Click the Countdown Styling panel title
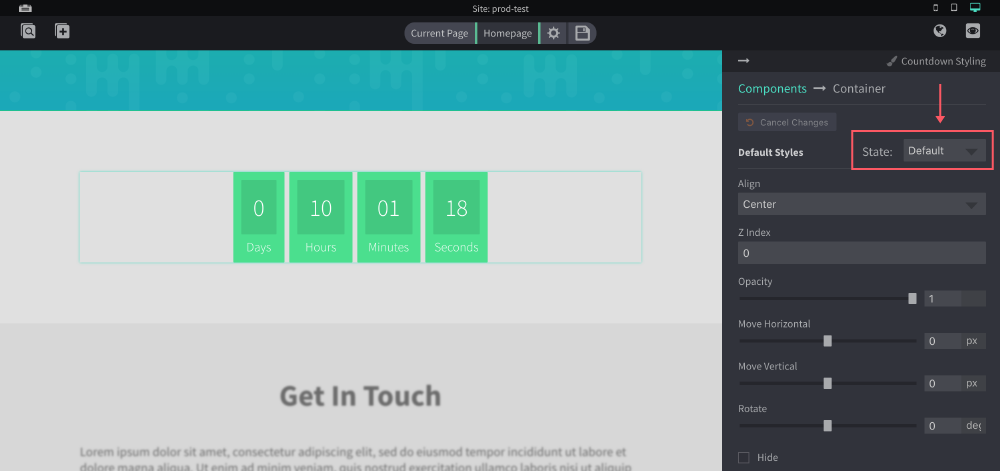Image resolution: width=1000 pixels, height=471 pixels. tap(943, 61)
